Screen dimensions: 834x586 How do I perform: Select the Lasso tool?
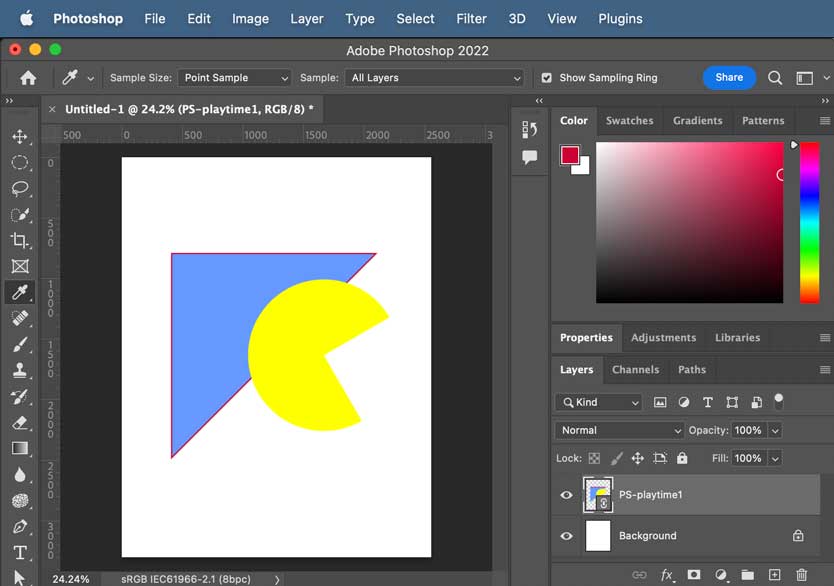pos(20,188)
